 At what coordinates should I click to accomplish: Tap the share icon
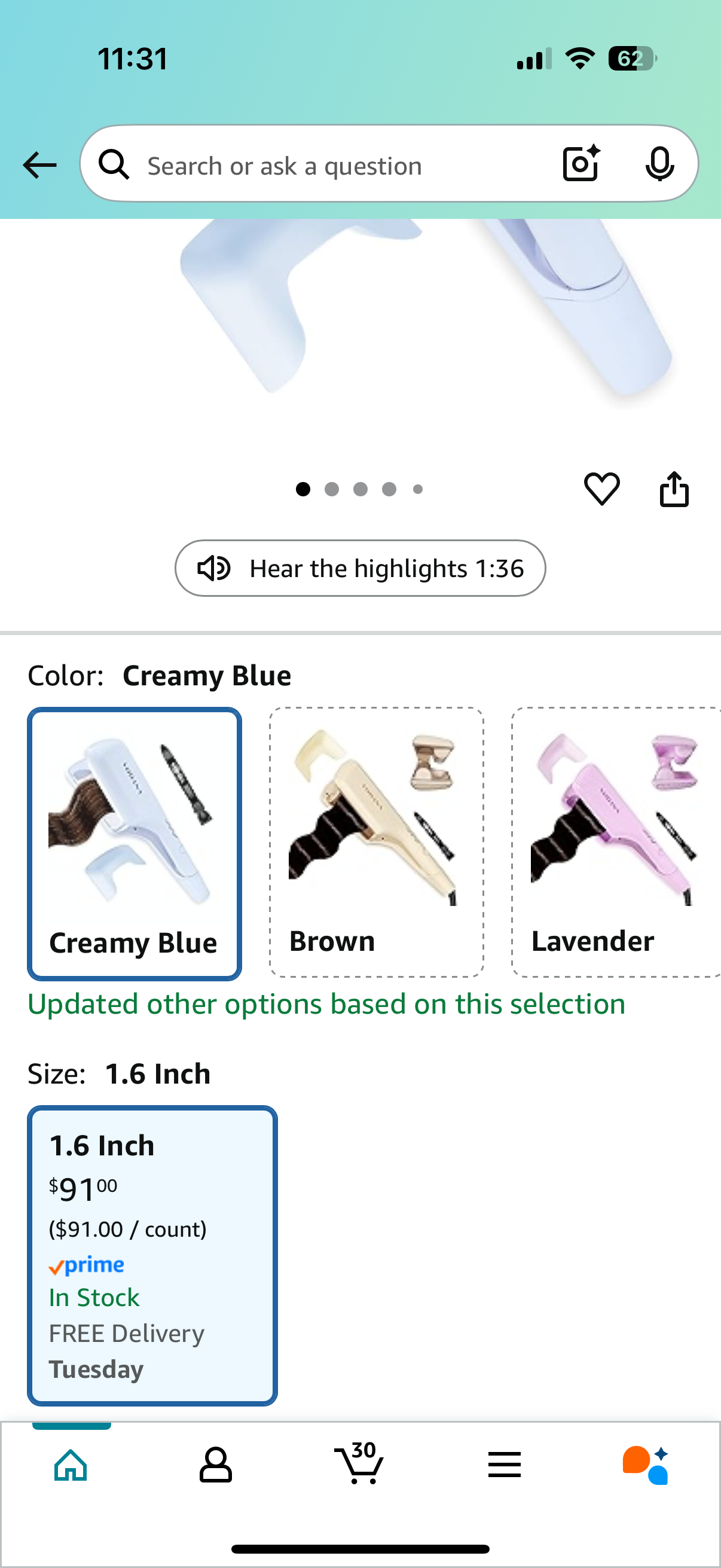pyautogui.click(x=674, y=489)
